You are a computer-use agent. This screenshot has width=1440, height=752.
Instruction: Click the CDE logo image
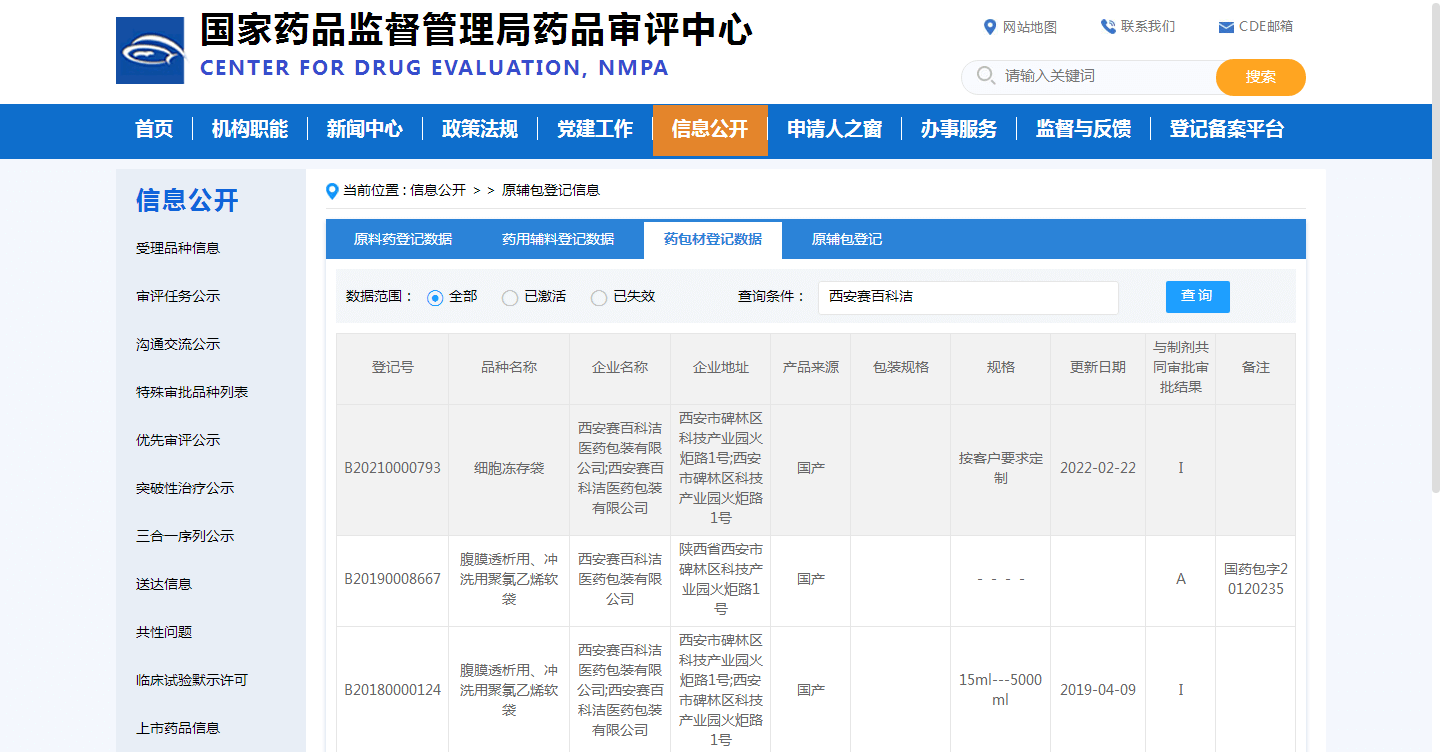click(150, 50)
